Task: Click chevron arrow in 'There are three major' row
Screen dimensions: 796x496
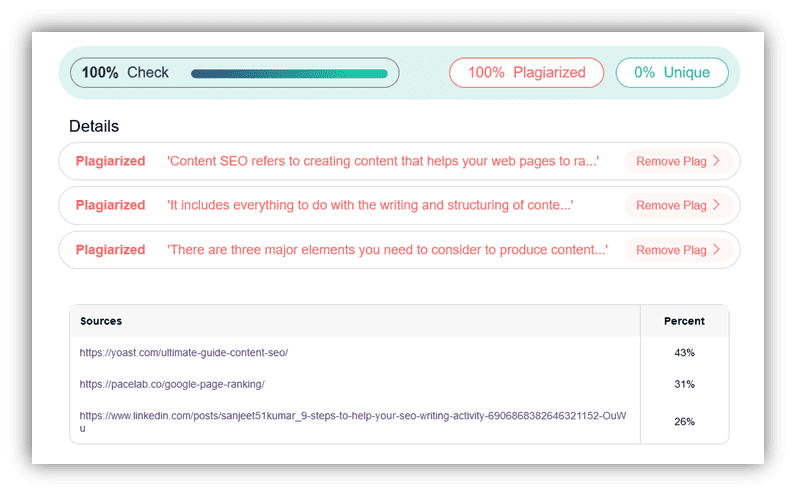Action: point(717,250)
